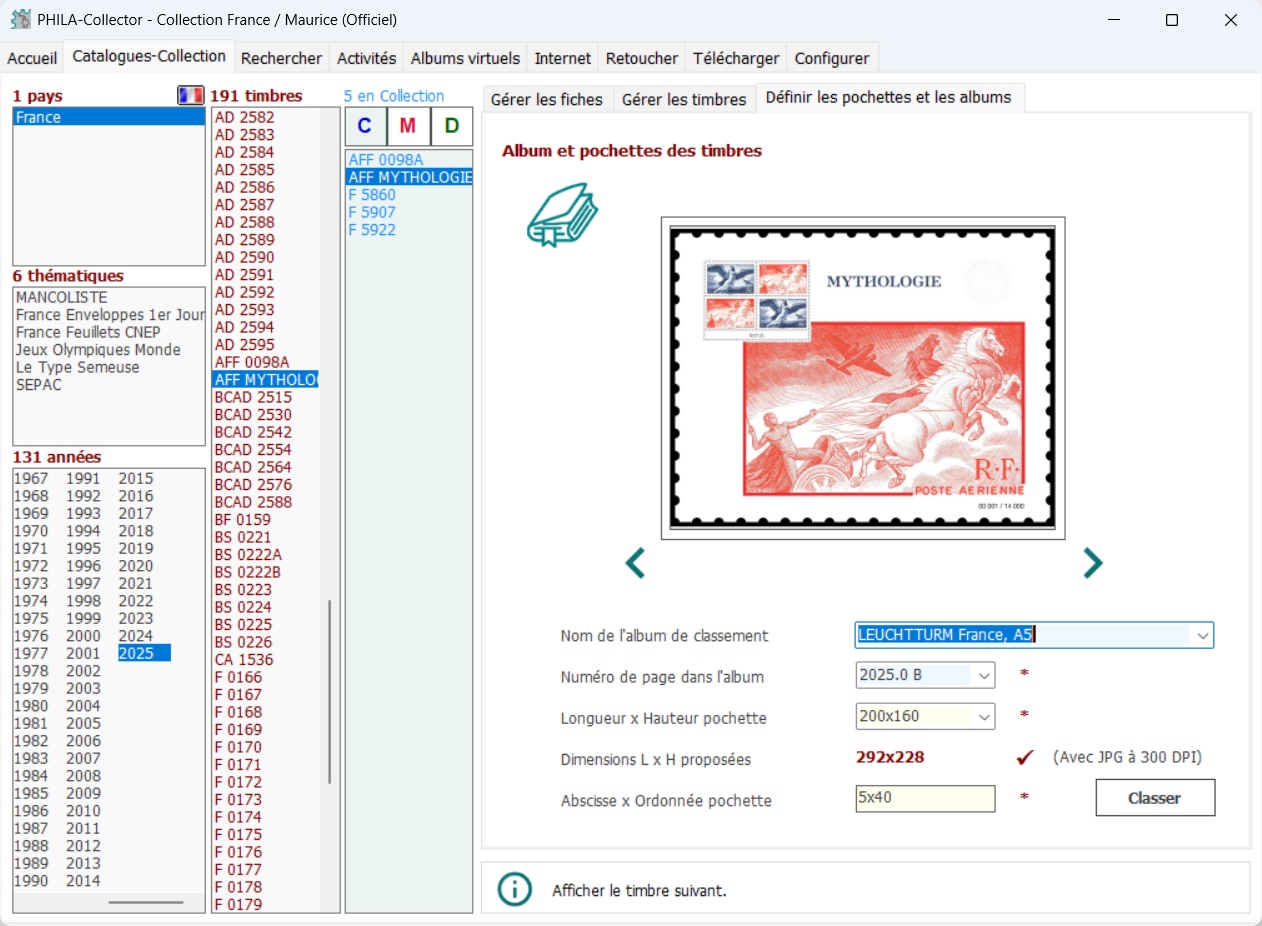The height and width of the screenshot is (926, 1262).
Task: Toggle the red M filter button
Action: [408, 126]
